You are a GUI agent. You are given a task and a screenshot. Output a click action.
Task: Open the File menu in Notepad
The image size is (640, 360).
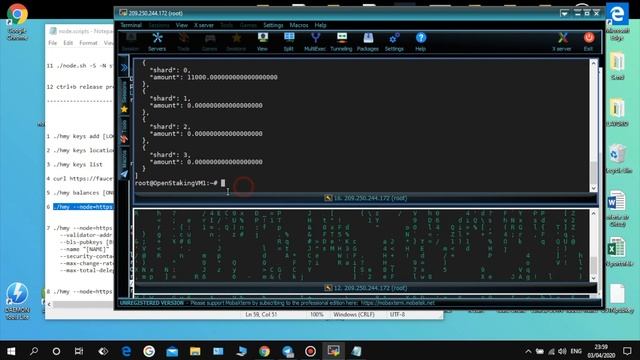coord(53,43)
